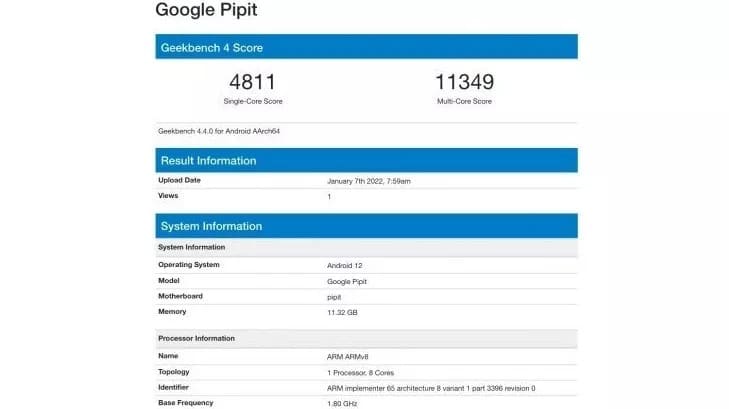Click the blue System Information header
The image size is (729, 409).
[366, 226]
